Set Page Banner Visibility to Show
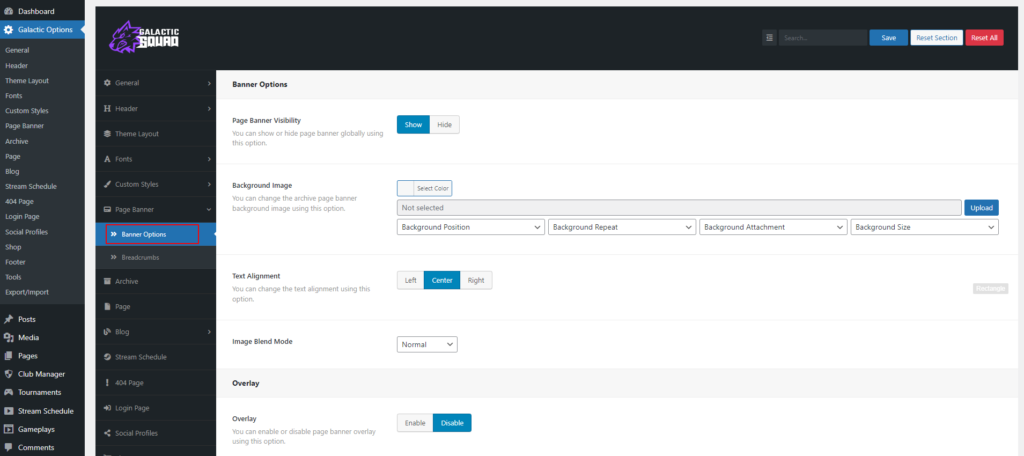Image resolution: width=1024 pixels, height=456 pixels. click(413, 125)
